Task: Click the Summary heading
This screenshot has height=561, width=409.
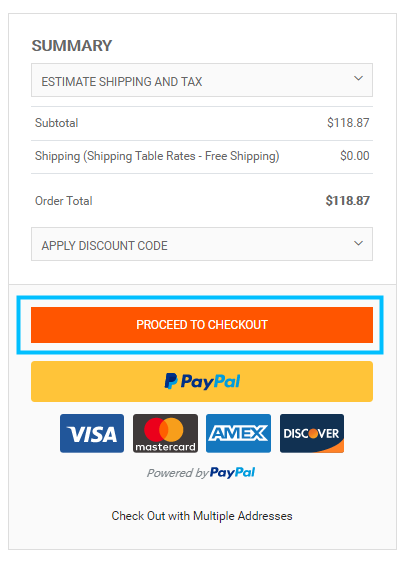Action: pos(72,46)
